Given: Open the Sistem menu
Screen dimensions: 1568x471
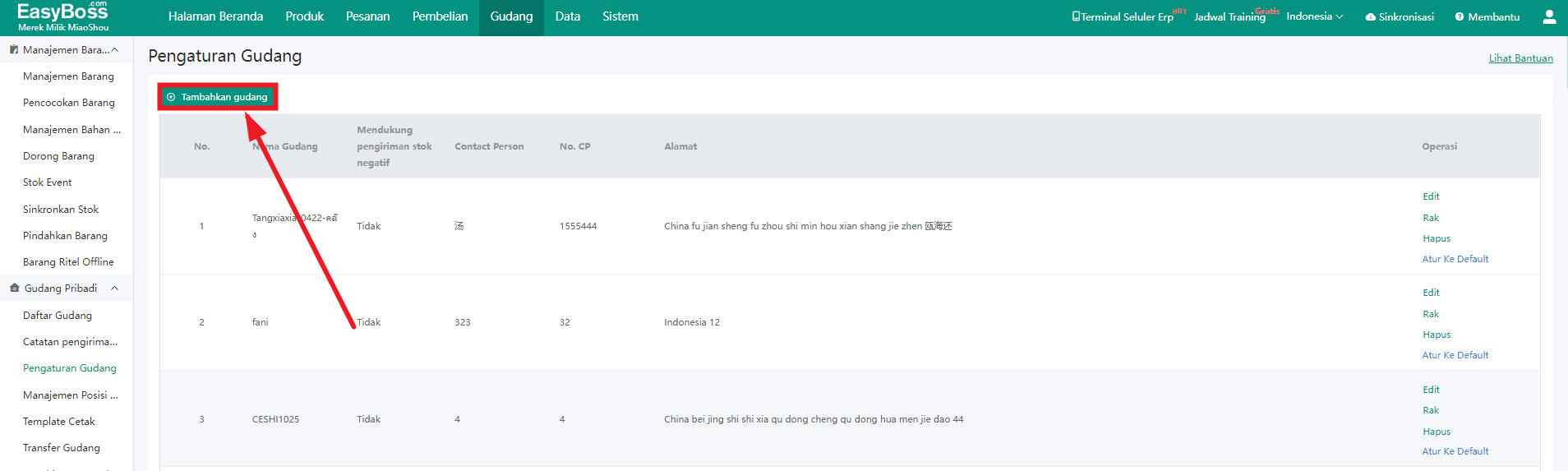Looking at the screenshot, I should 620,16.
